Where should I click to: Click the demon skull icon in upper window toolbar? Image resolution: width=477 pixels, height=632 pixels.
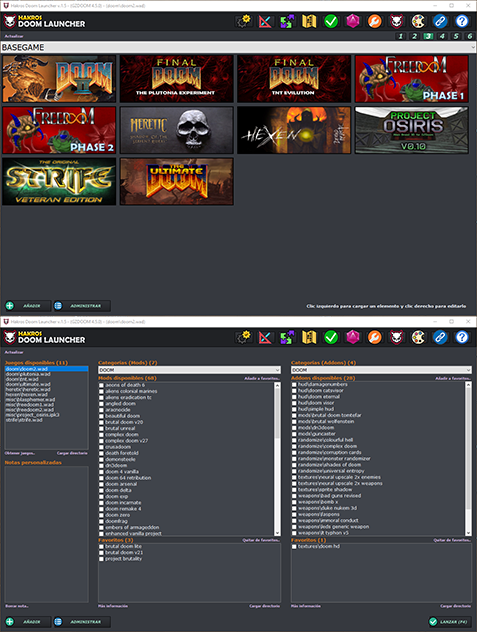(x=396, y=21)
